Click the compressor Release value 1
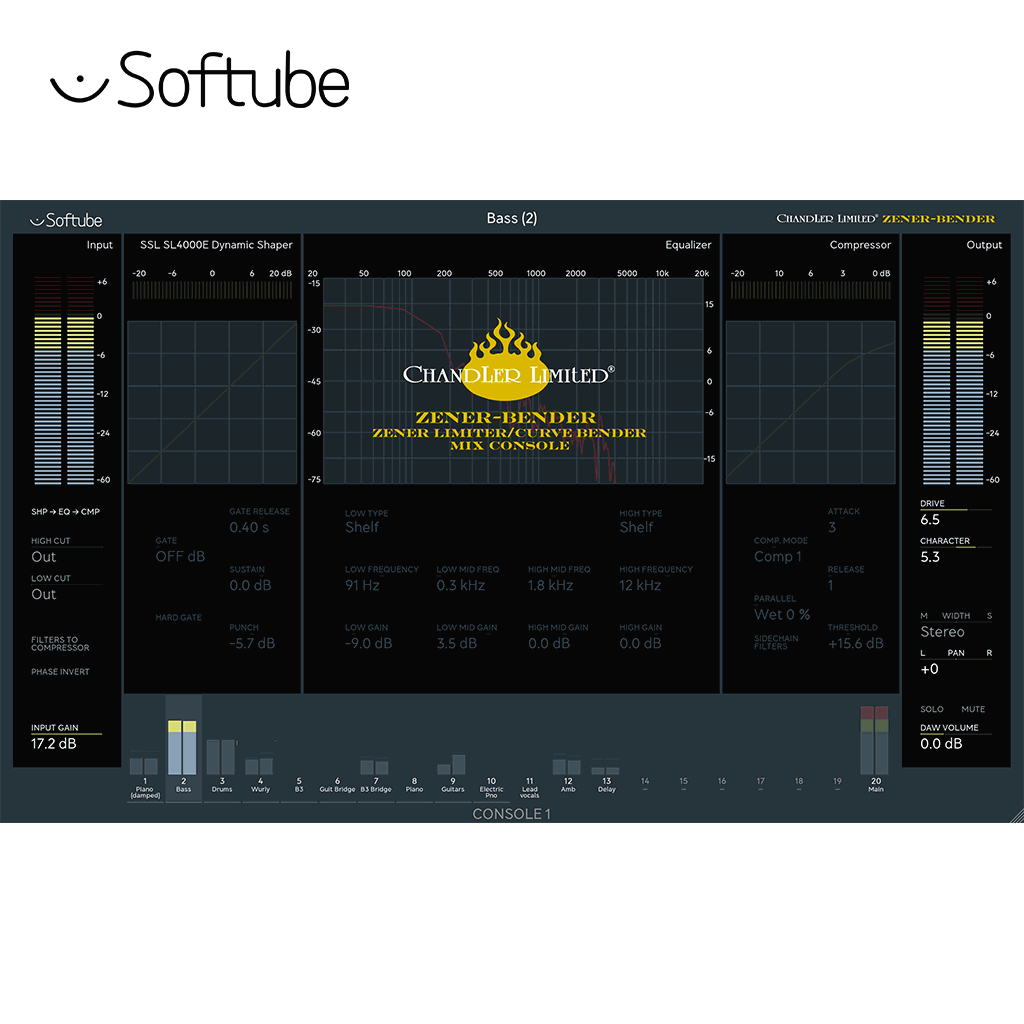 [831, 585]
